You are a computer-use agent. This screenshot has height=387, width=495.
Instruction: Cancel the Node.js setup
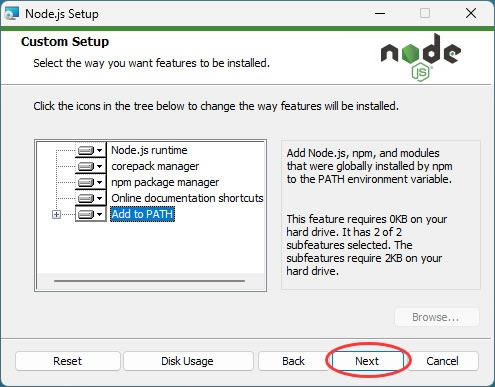(442, 361)
